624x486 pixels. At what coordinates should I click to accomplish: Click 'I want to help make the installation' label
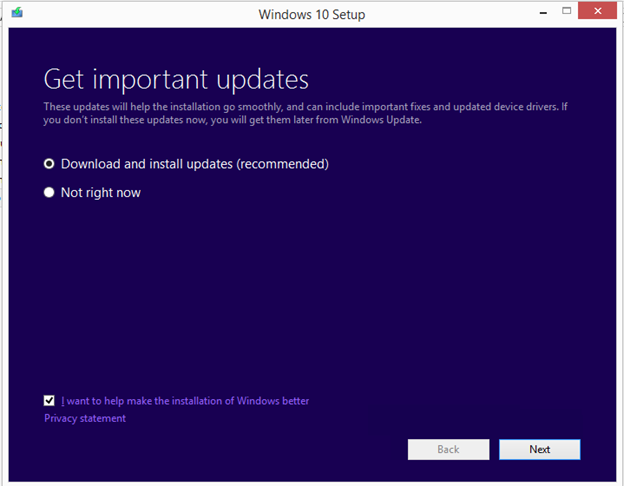185,401
